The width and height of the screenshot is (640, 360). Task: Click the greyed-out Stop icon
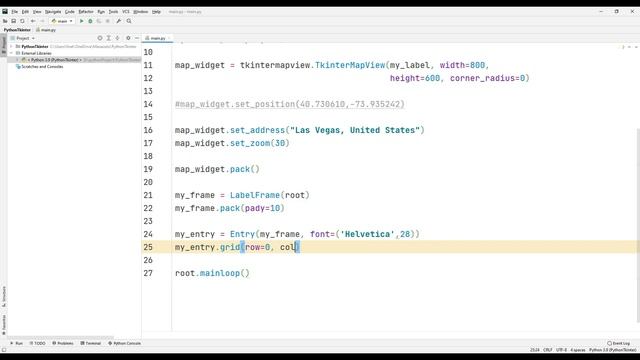pos(108,21)
